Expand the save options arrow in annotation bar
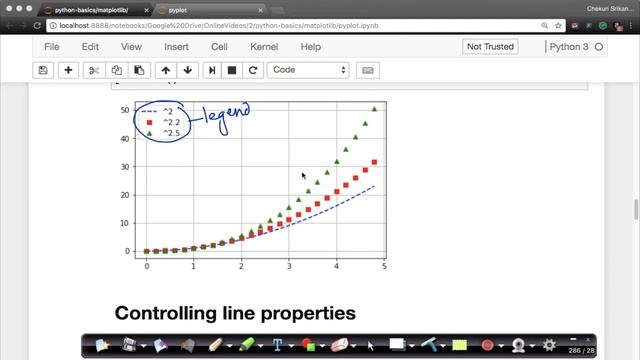Viewport: 640px width, 360px height. click(143, 346)
